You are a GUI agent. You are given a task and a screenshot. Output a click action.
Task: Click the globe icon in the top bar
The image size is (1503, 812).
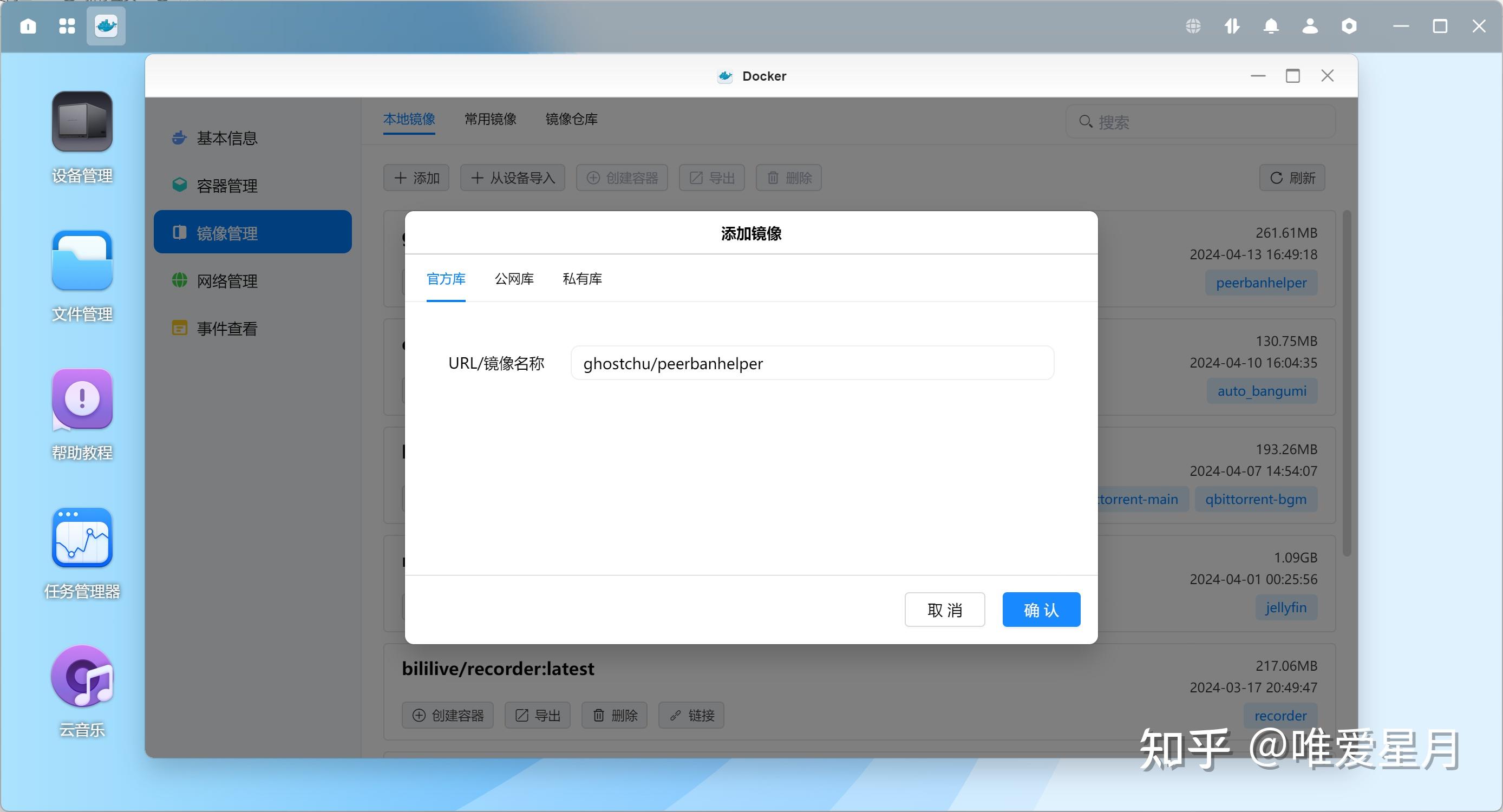coord(1192,26)
